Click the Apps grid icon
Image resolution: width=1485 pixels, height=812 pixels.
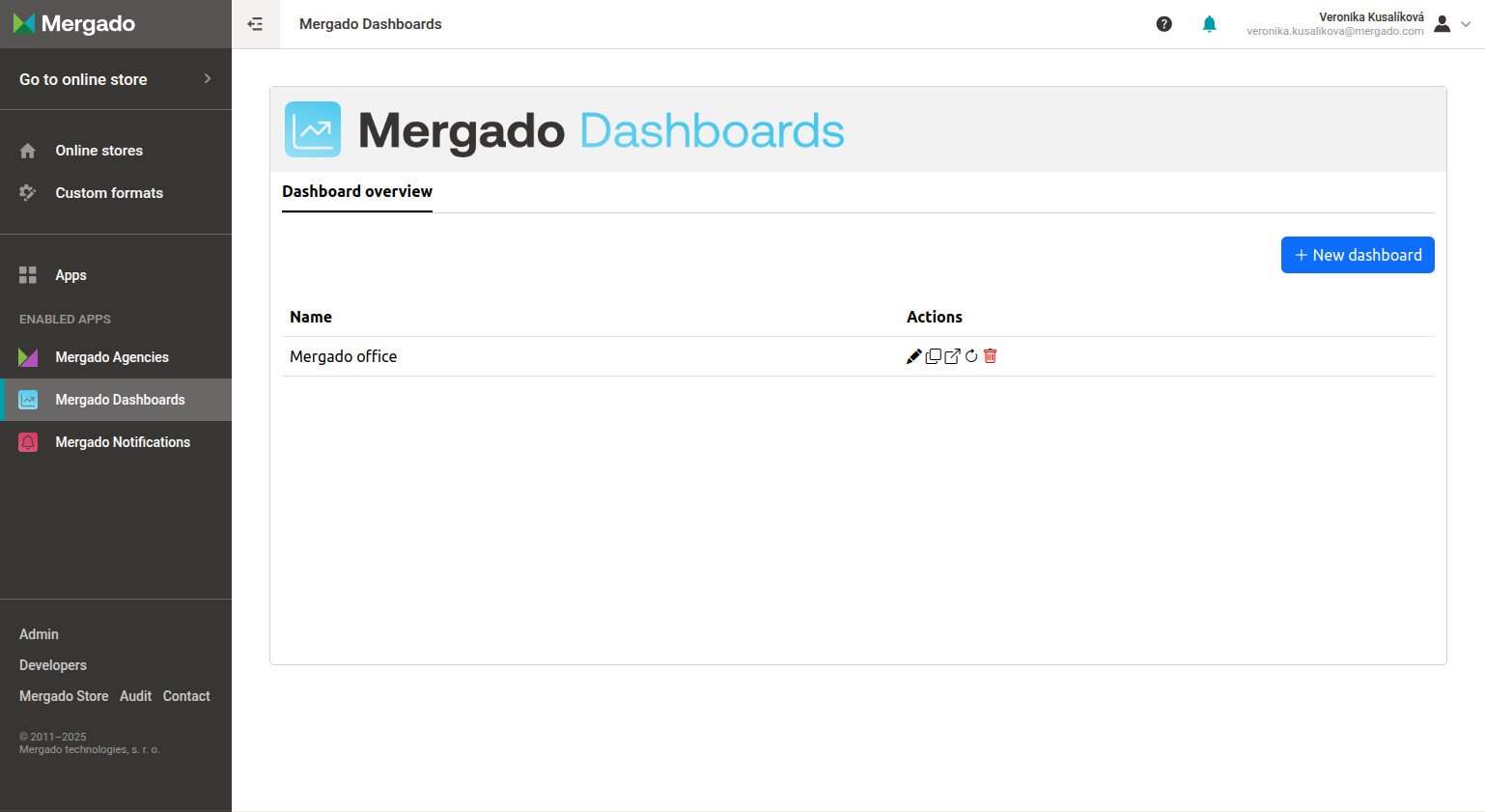pyautogui.click(x=28, y=275)
